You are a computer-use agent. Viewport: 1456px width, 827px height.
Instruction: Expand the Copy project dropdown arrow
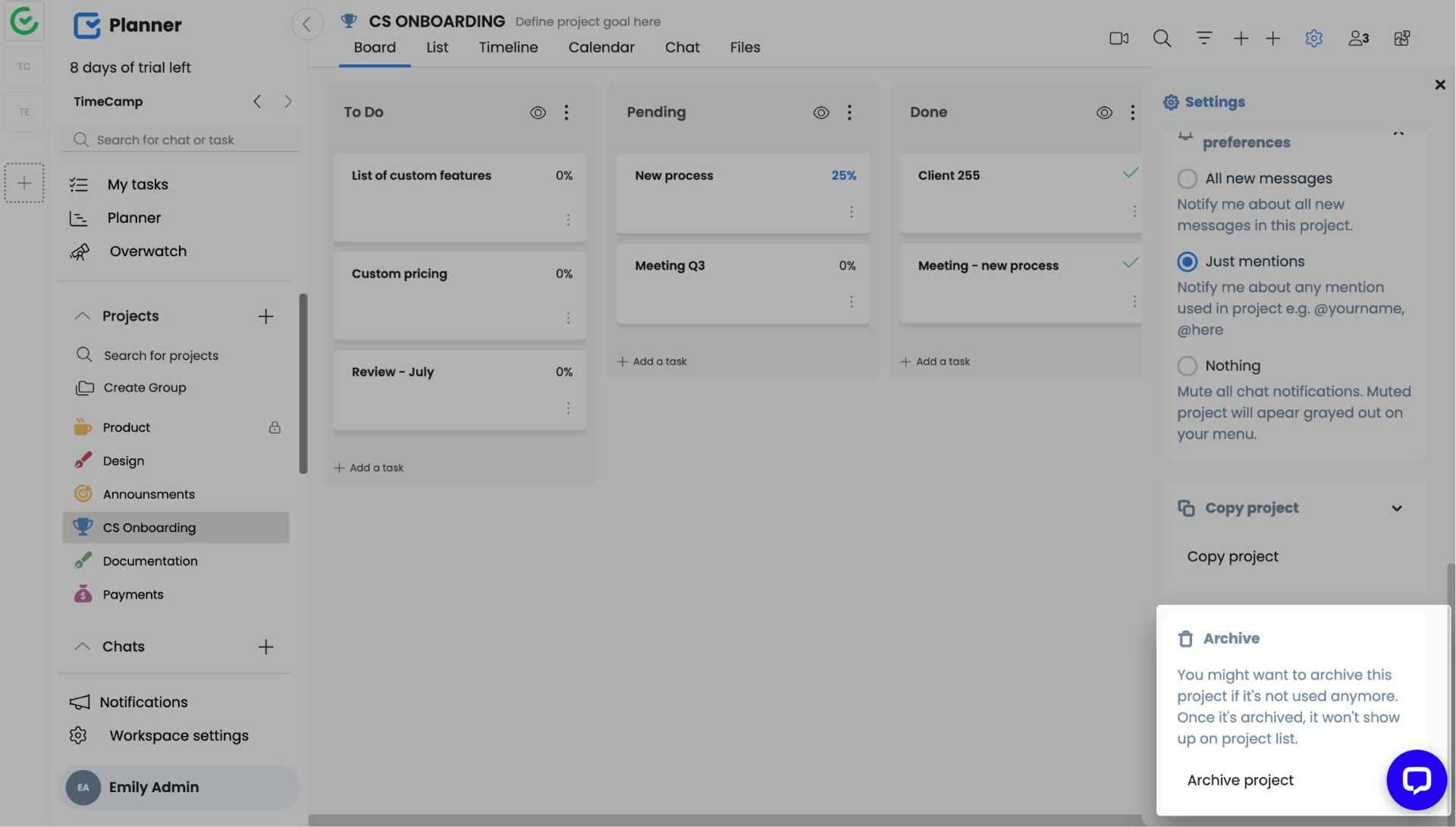point(1396,509)
